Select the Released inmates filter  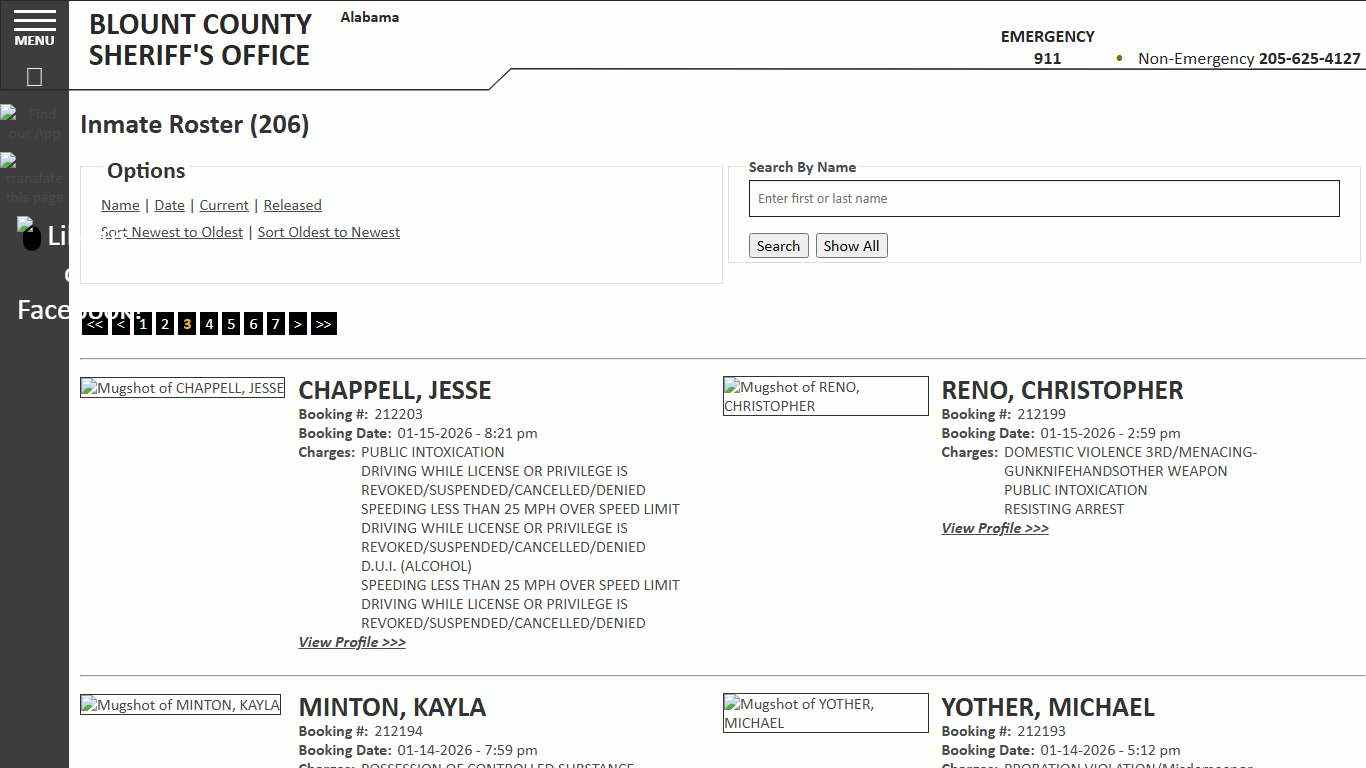(x=292, y=205)
